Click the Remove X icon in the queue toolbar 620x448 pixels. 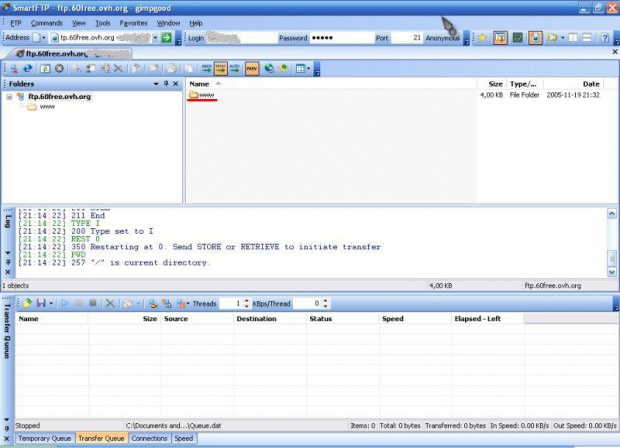point(110,303)
